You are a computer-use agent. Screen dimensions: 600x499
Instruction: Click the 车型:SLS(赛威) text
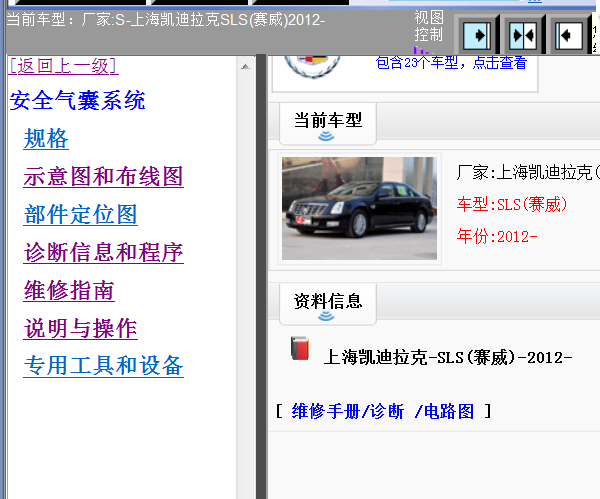[x=512, y=204]
